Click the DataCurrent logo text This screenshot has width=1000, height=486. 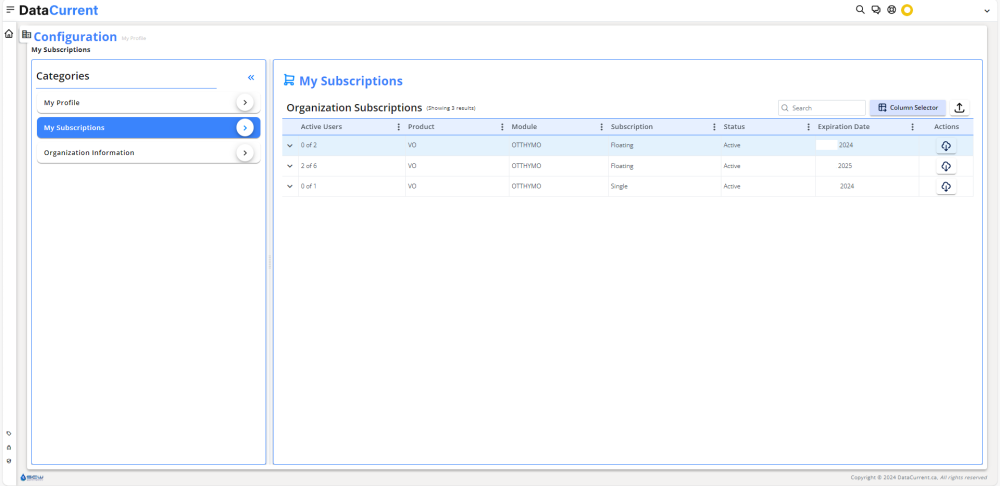pyautogui.click(x=59, y=10)
